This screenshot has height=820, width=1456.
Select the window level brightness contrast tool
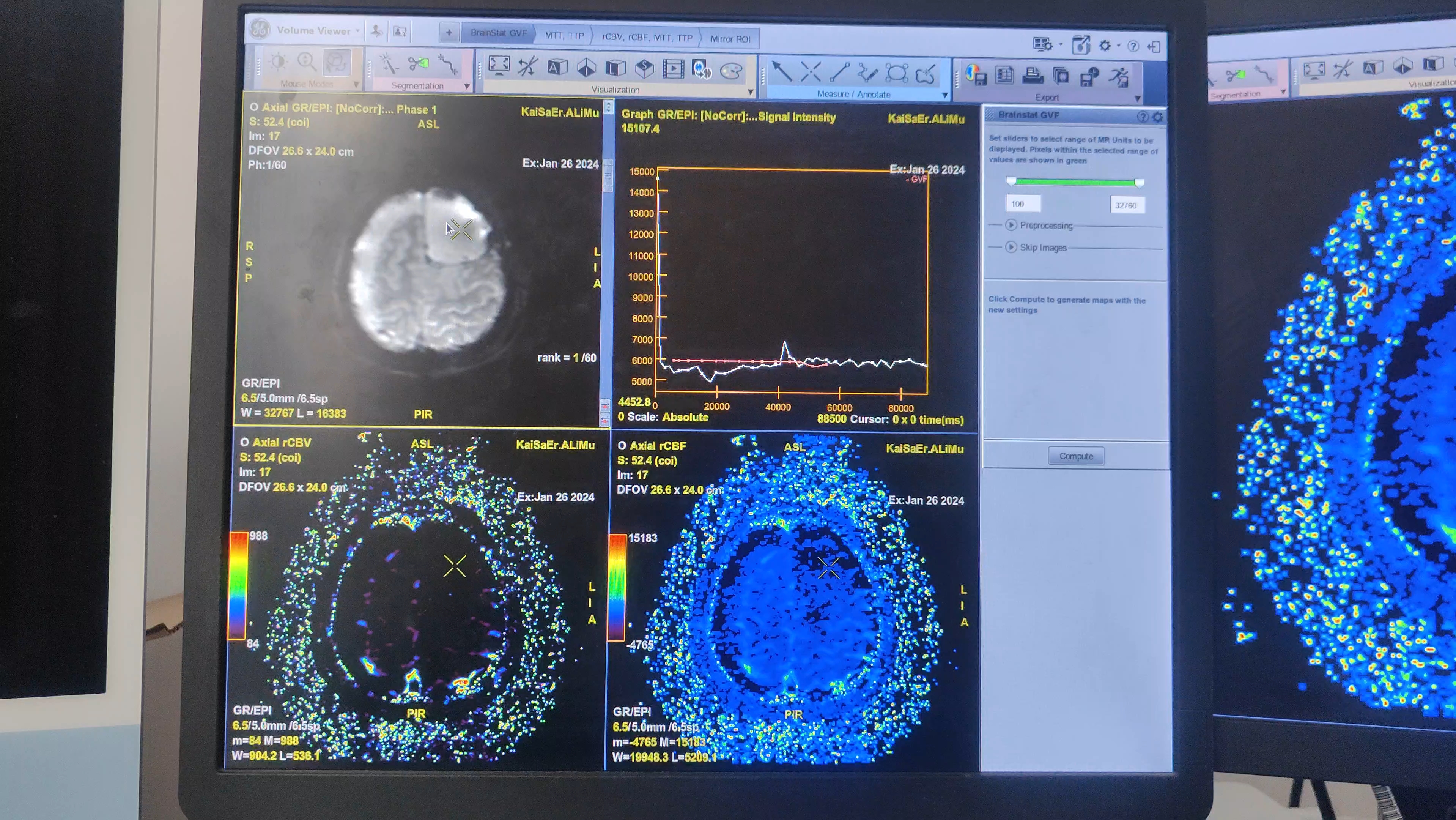click(278, 61)
